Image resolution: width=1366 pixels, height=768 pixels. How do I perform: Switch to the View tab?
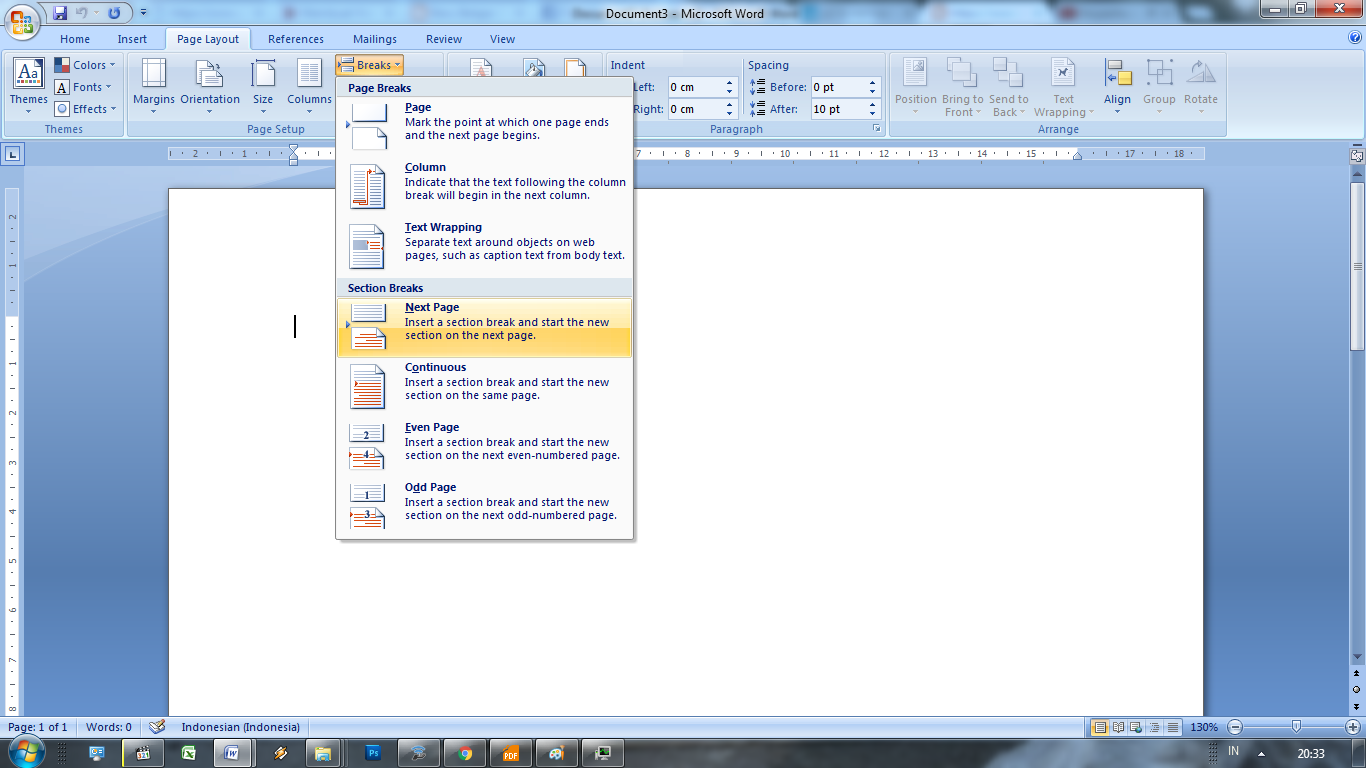point(503,39)
